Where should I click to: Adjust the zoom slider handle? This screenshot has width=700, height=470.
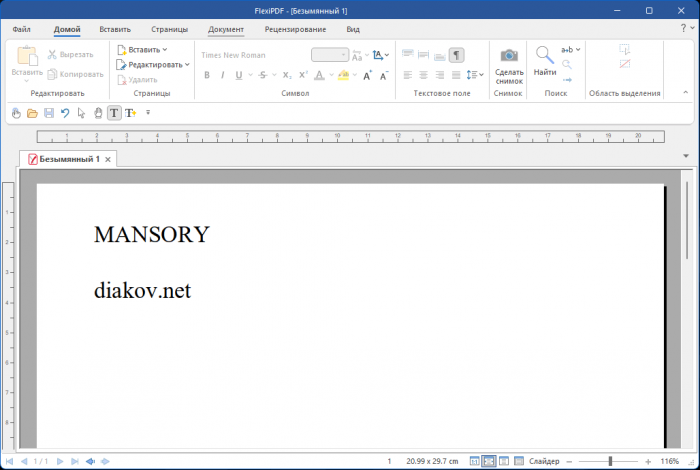(x=610, y=462)
